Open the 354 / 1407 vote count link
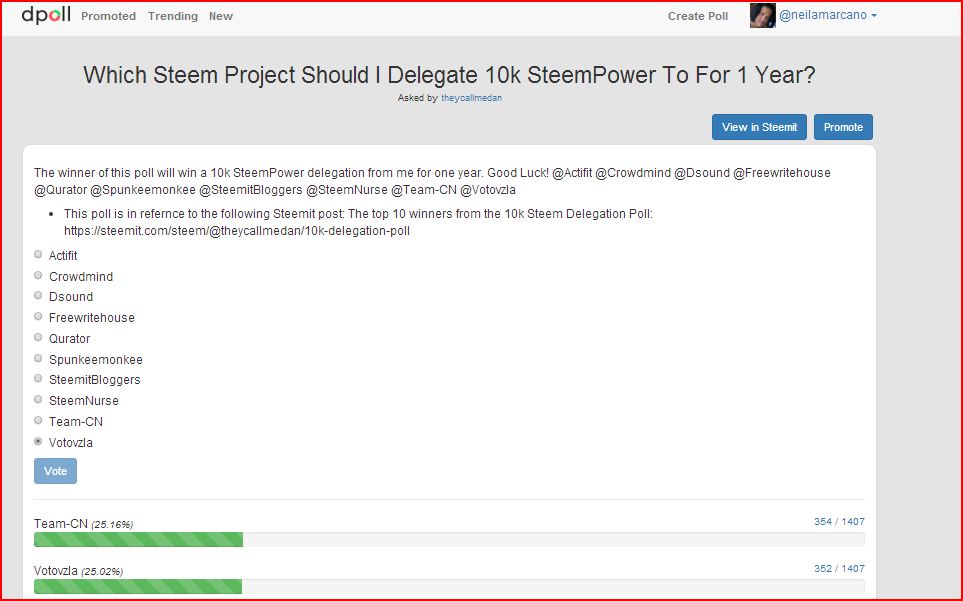963x601 pixels. (x=839, y=522)
